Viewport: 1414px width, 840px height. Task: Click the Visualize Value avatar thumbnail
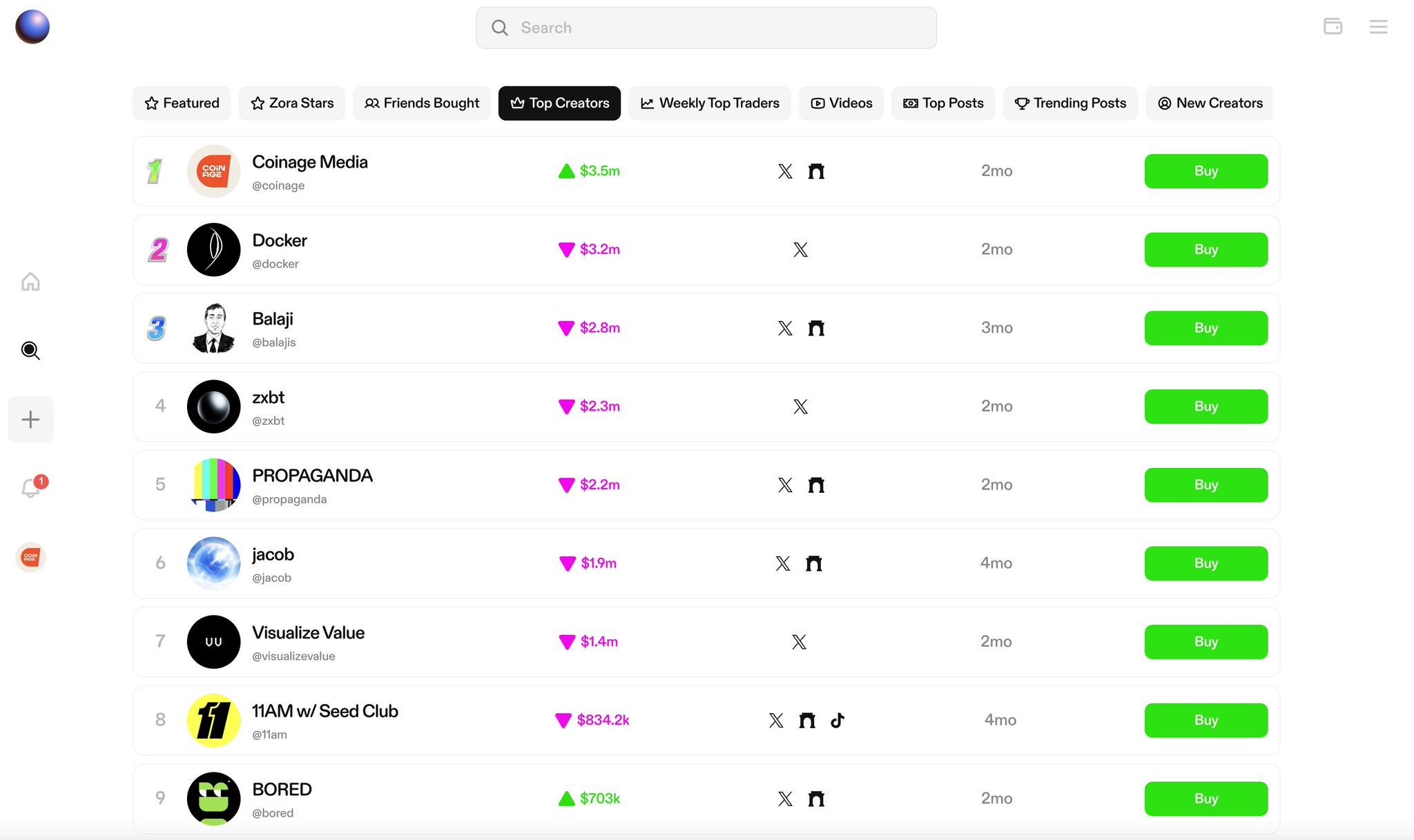pos(214,642)
